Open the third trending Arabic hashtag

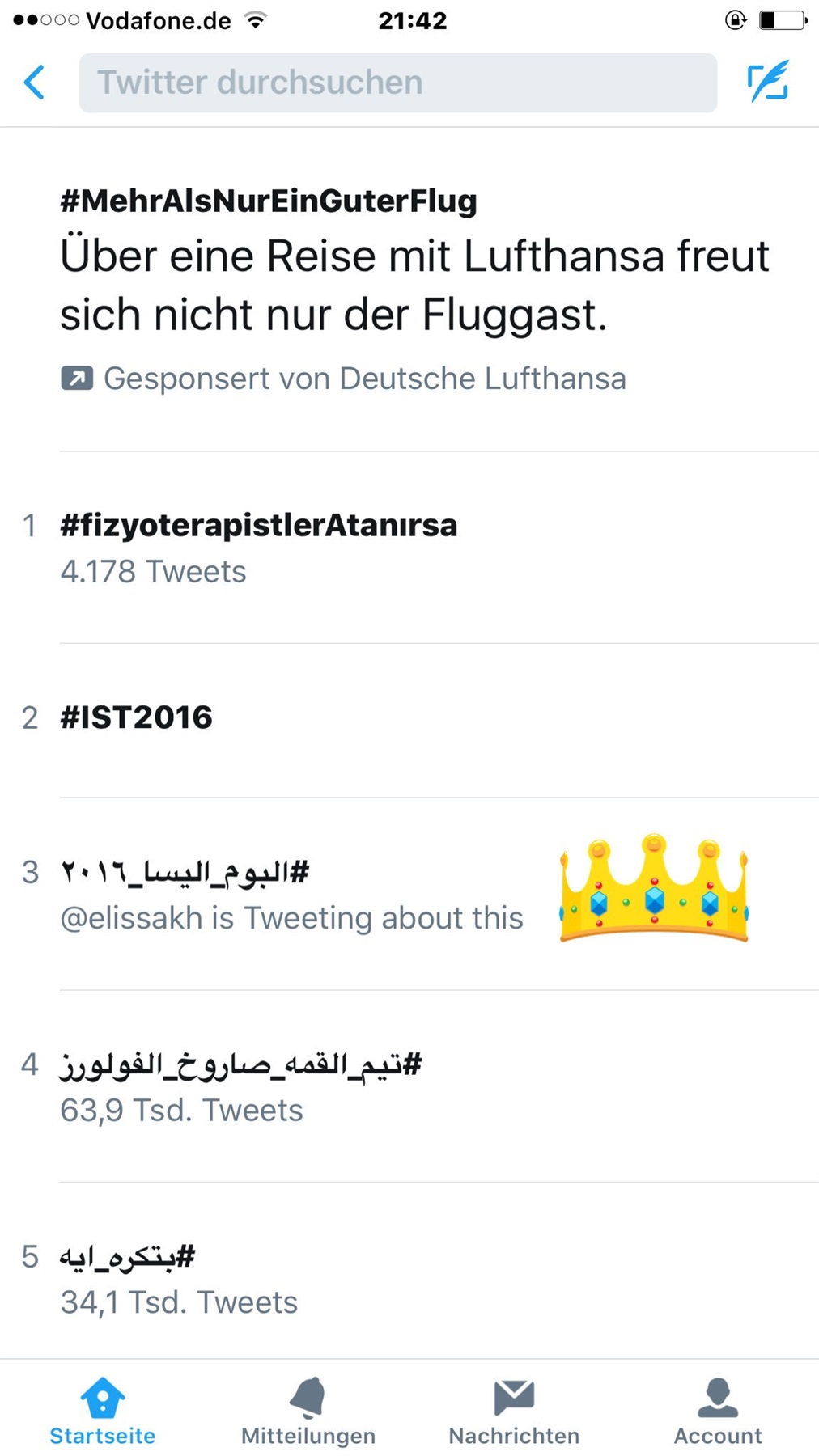[185, 872]
